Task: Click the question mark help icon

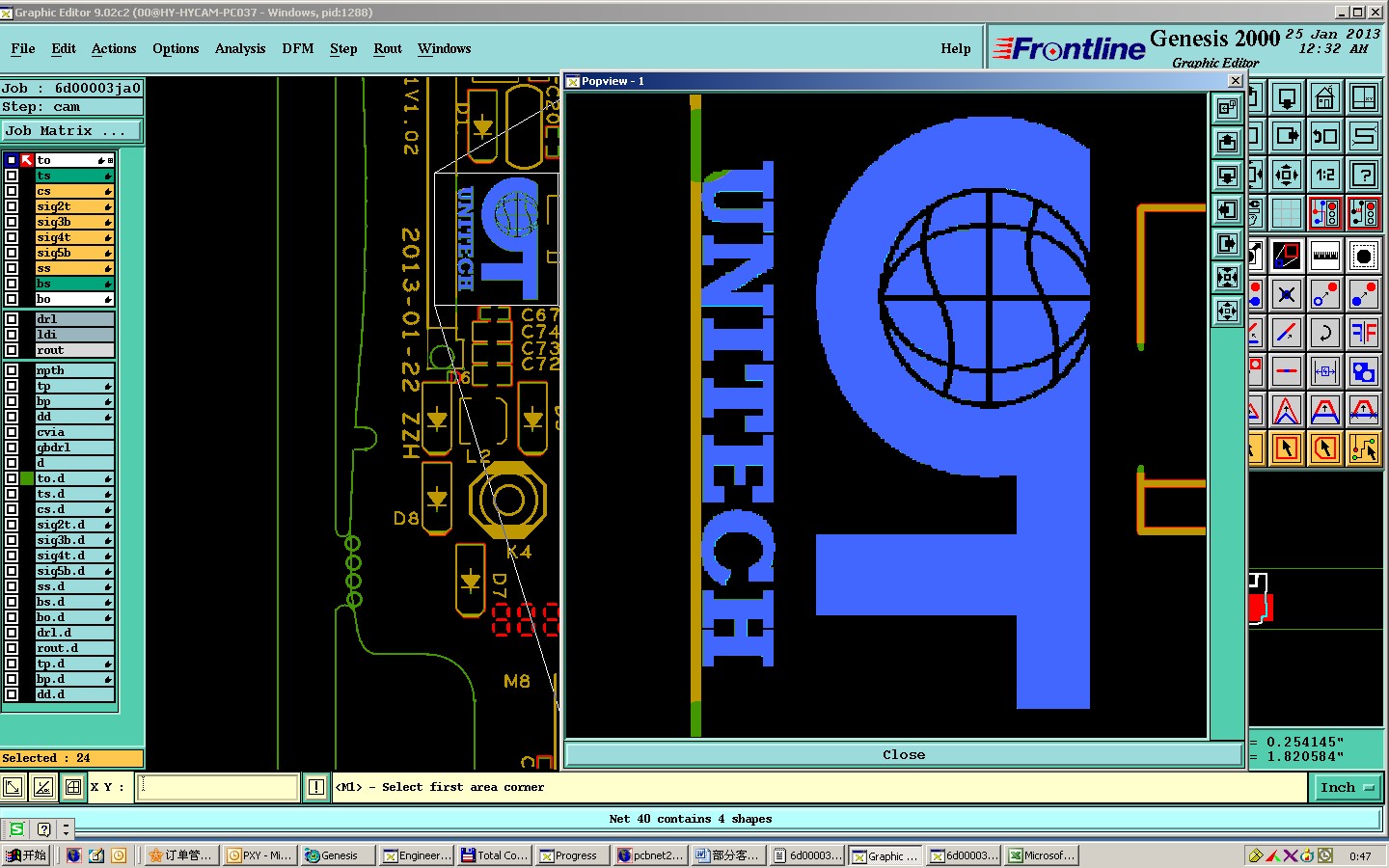Action: click(1364, 175)
